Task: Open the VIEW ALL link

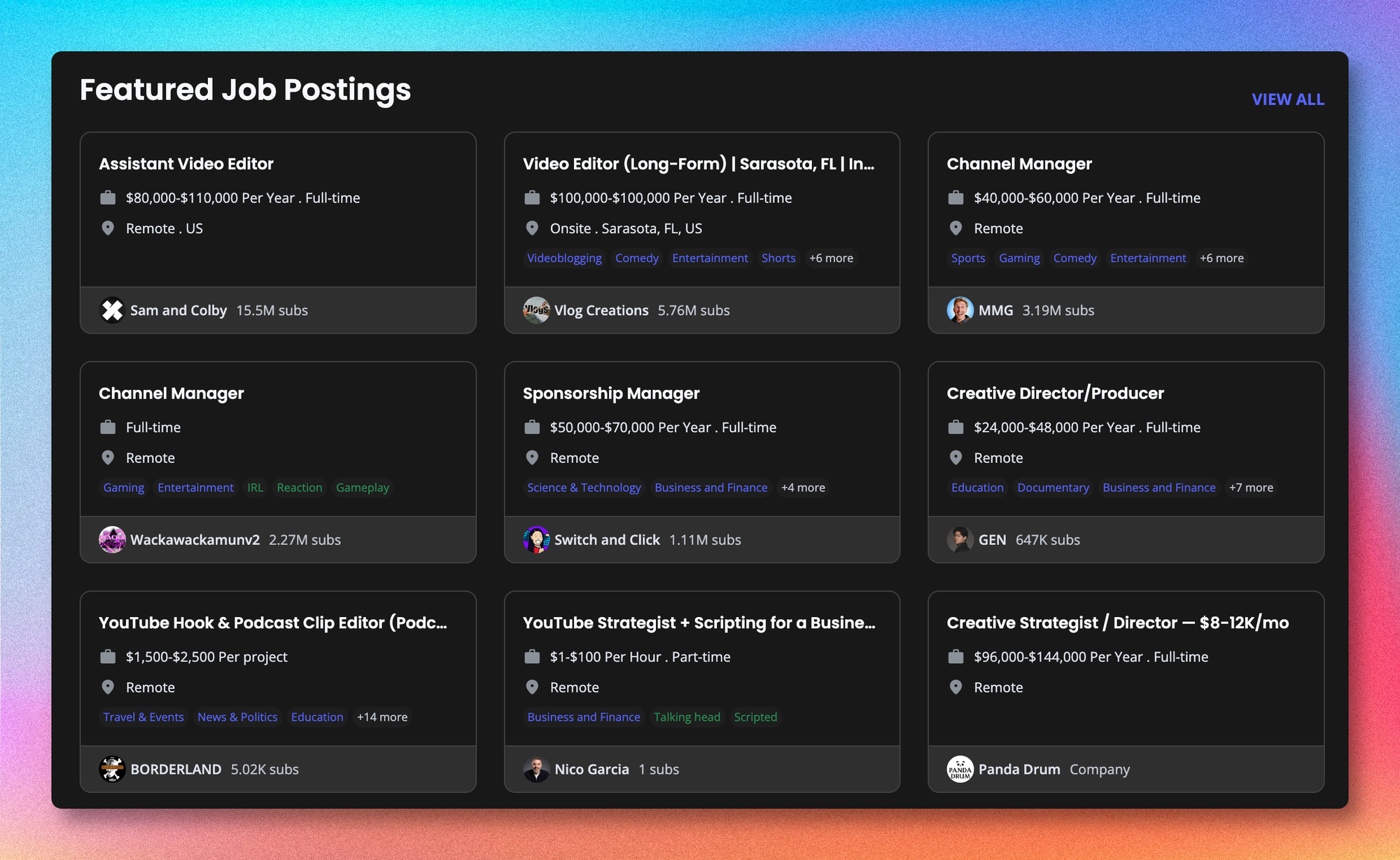Action: click(1287, 99)
